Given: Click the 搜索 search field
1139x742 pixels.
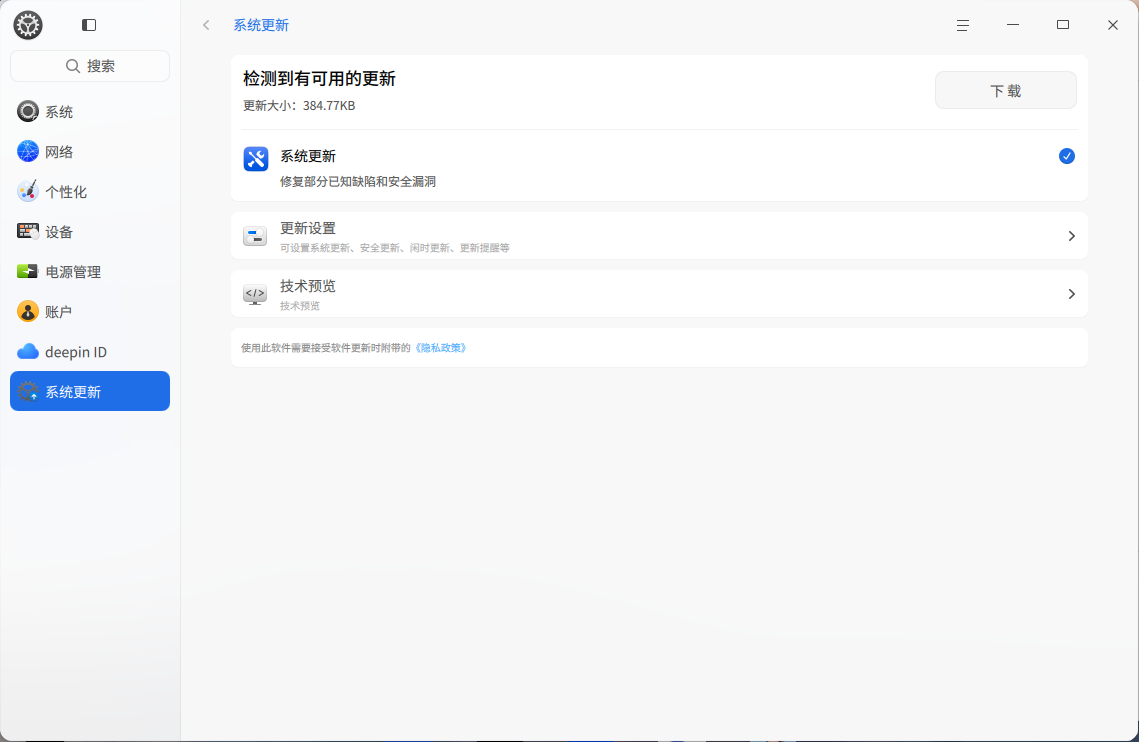Looking at the screenshot, I should coord(90,66).
